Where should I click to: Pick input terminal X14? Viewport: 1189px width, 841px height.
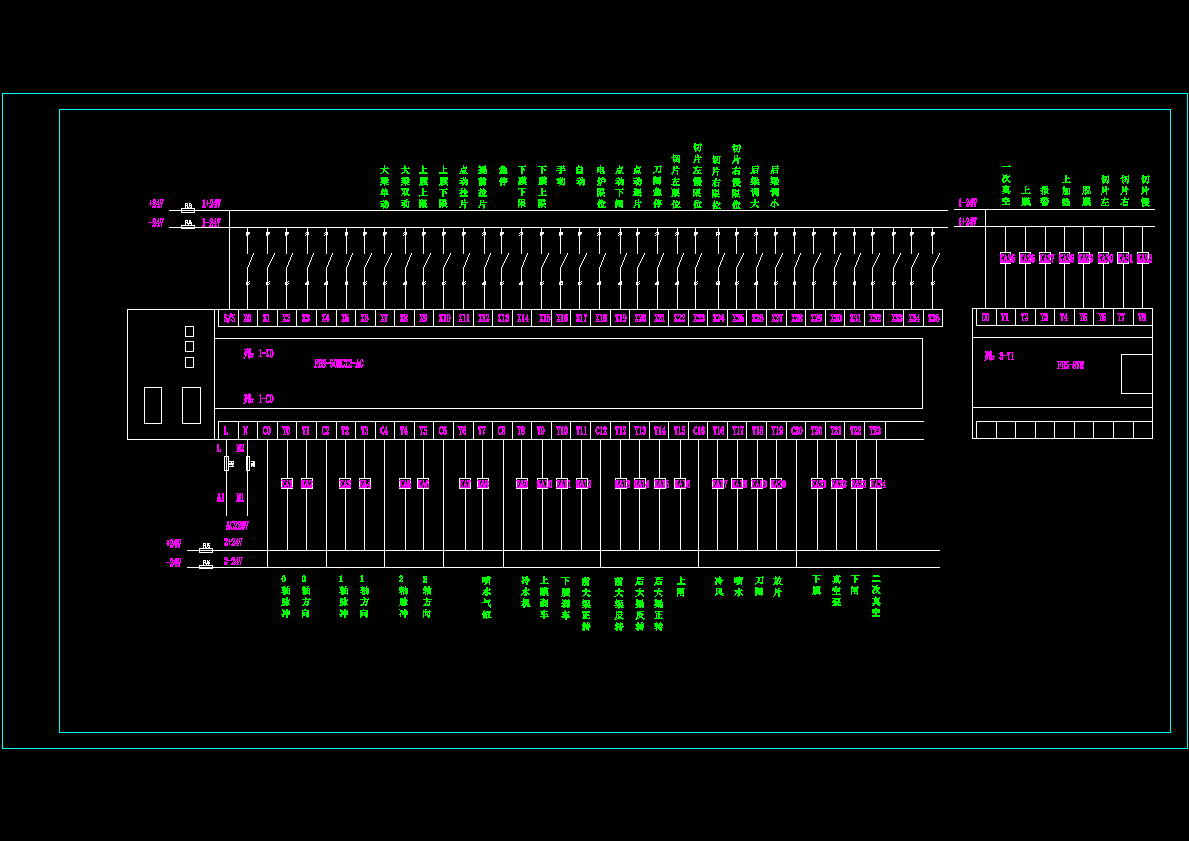click(x=522, y=319)
